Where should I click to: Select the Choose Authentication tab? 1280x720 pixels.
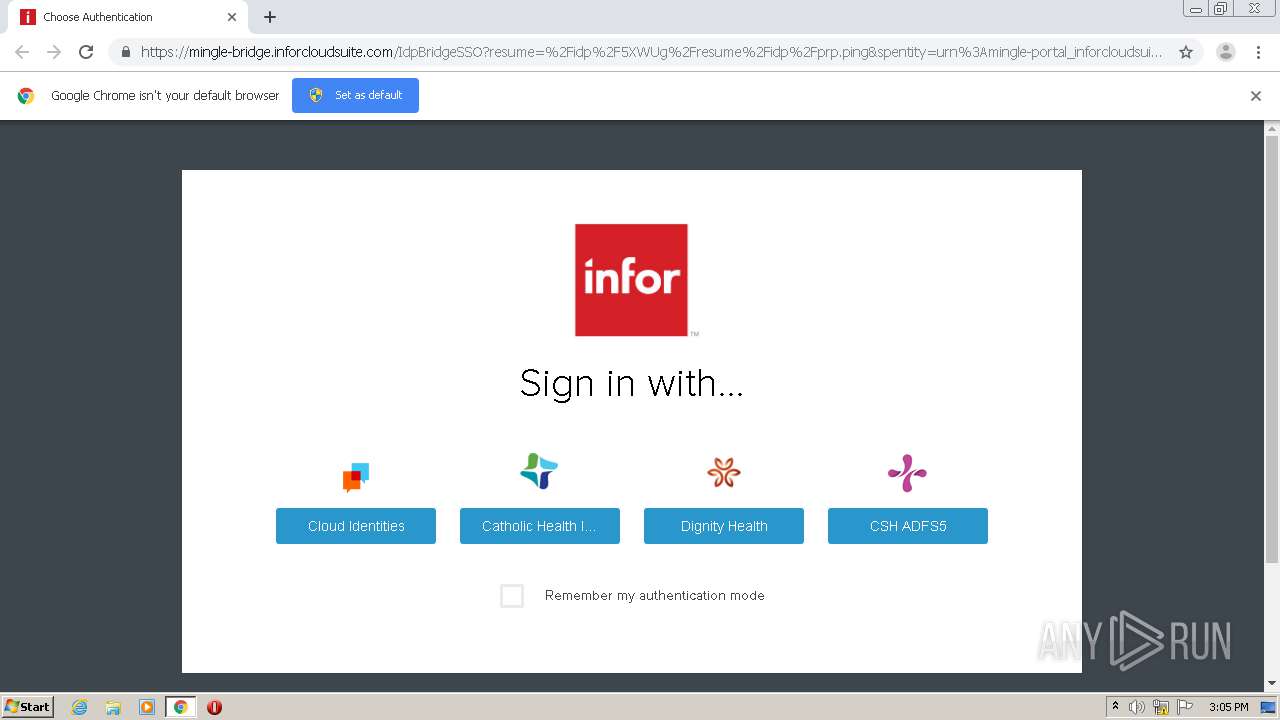click(x=128, y=17)
